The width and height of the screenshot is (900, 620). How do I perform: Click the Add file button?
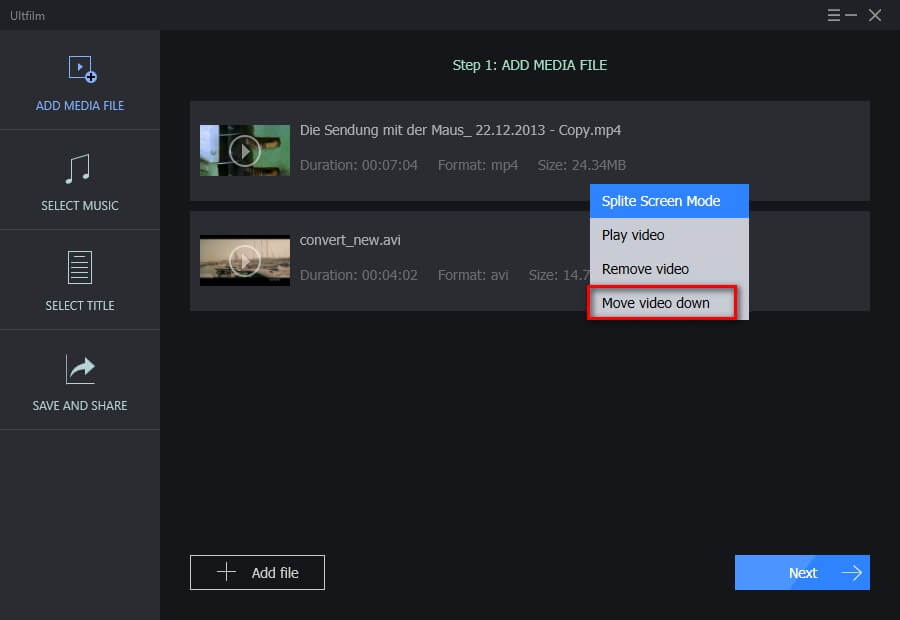click(x=257, y=572)
